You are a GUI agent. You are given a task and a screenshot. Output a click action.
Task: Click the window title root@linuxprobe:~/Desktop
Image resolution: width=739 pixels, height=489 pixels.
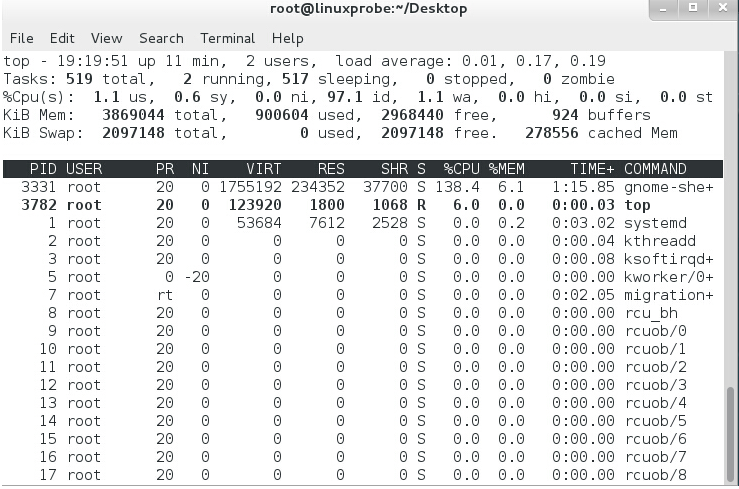click(369, 8)
